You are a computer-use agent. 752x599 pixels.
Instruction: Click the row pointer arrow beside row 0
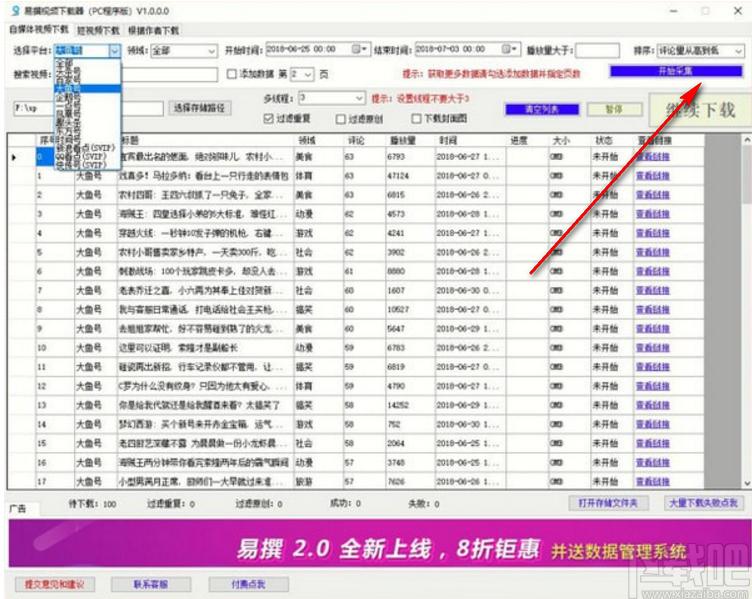pyautogui.click(x=14, y=157)
